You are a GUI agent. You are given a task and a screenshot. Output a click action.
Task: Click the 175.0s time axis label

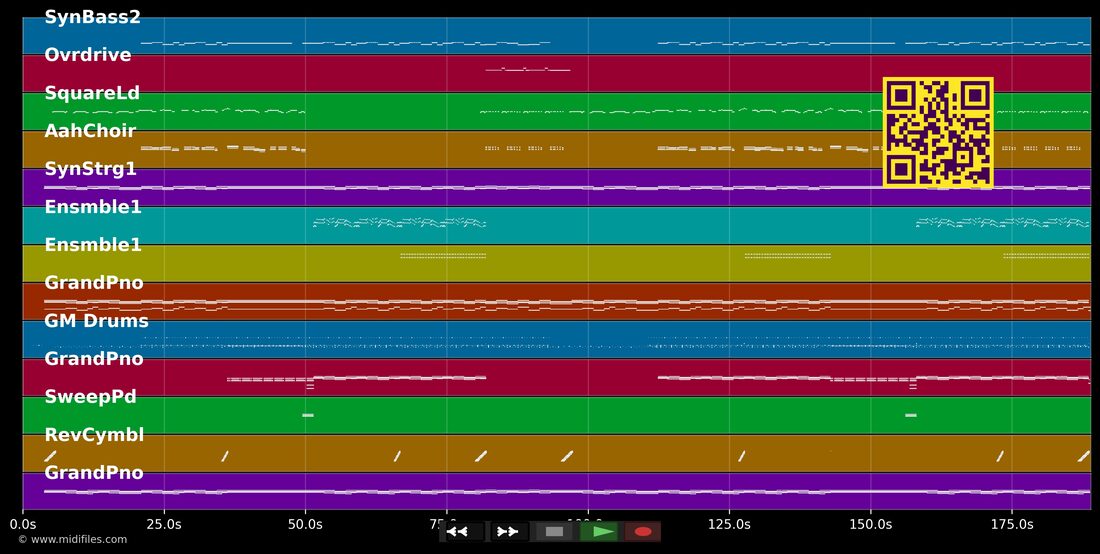[1012, 525]
